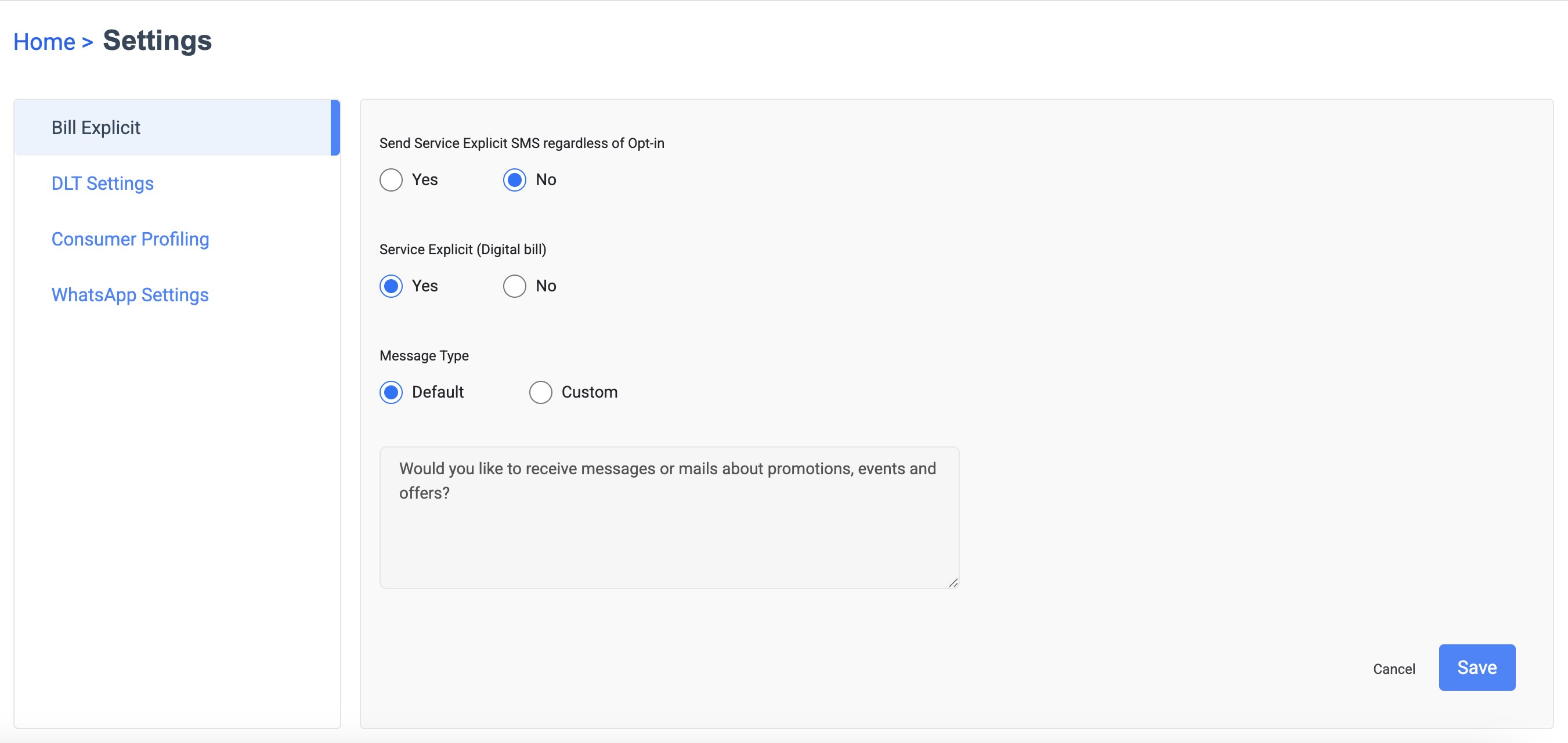Select No for SMS regardless of Opt-in
1568x743 pixels.
514,180
